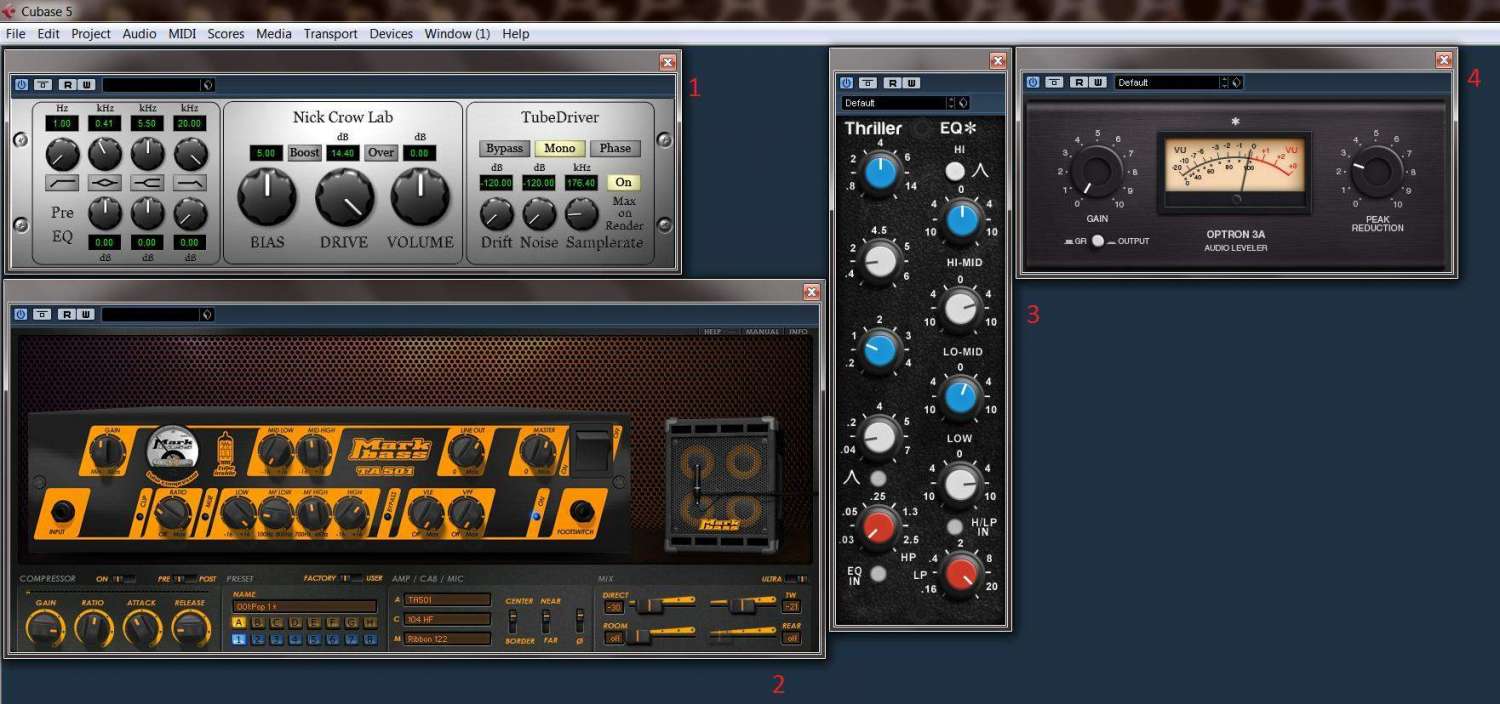
Task: Open the Window (1) menu
Action: (457, 34)
